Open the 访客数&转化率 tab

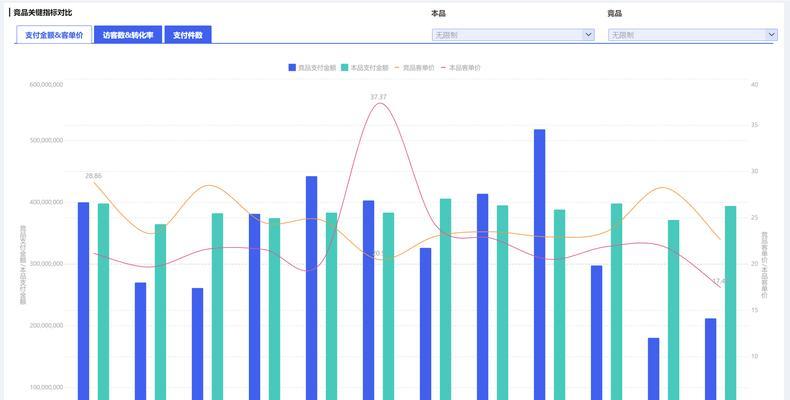[x=128, y=35]
